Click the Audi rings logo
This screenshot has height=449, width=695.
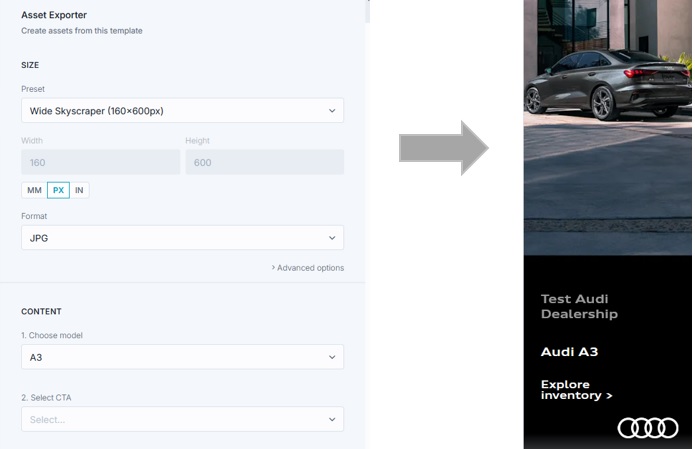[x=647, y=428]
